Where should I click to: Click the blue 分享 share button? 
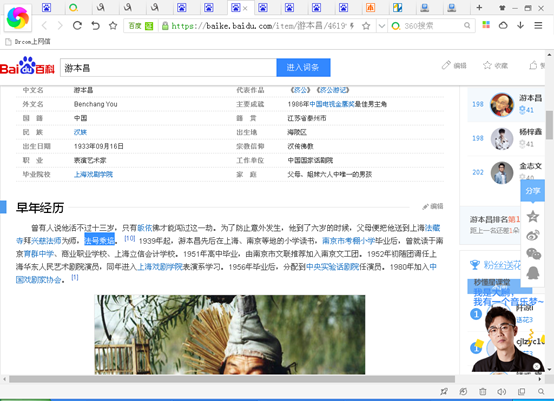click(x=532, y=191)
